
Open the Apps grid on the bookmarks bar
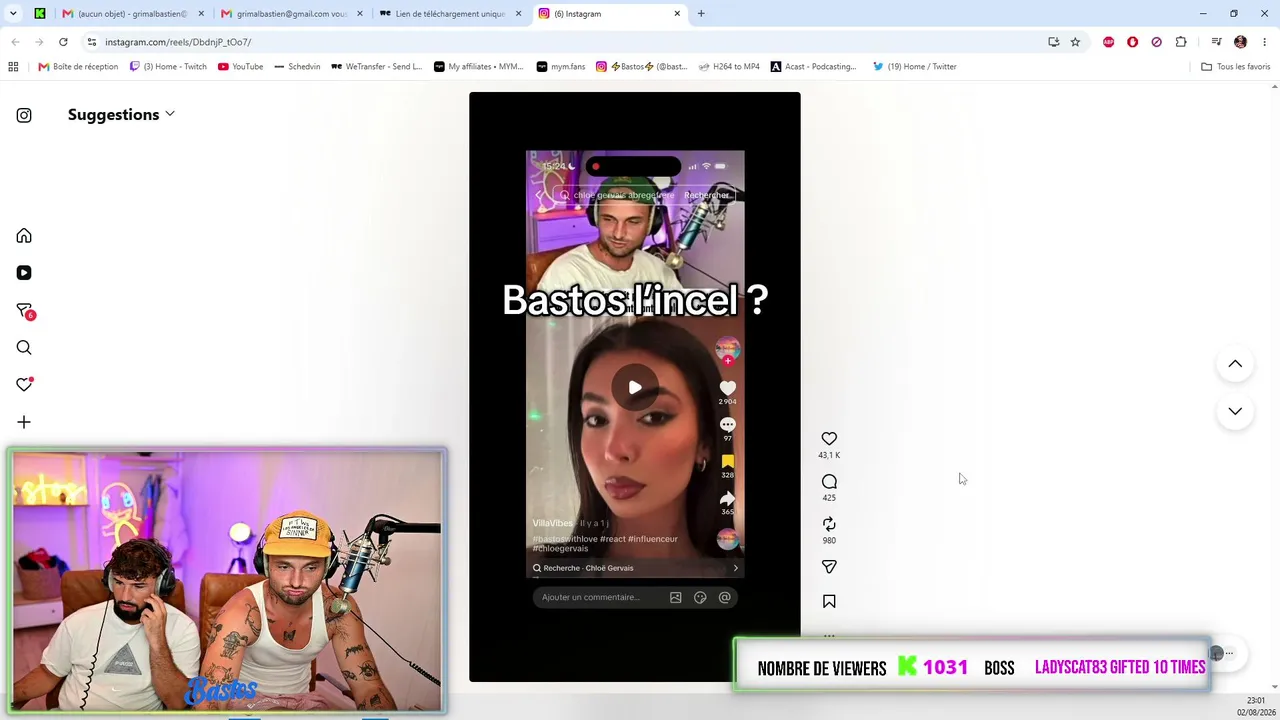(13, 67)
